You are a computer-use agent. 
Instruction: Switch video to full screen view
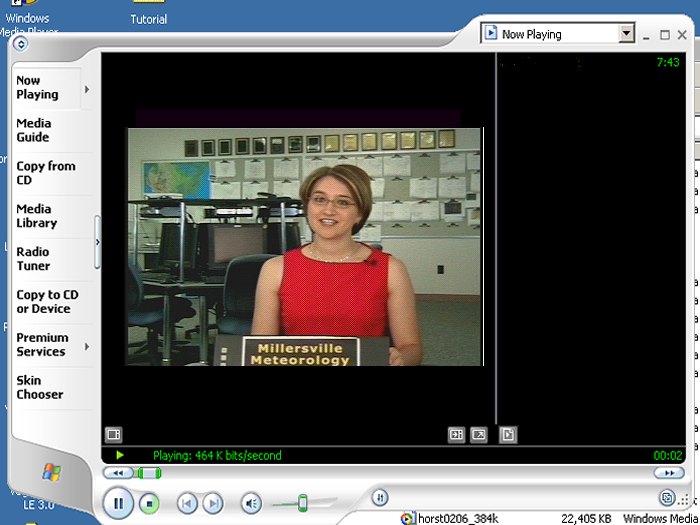tap(479, 434)
